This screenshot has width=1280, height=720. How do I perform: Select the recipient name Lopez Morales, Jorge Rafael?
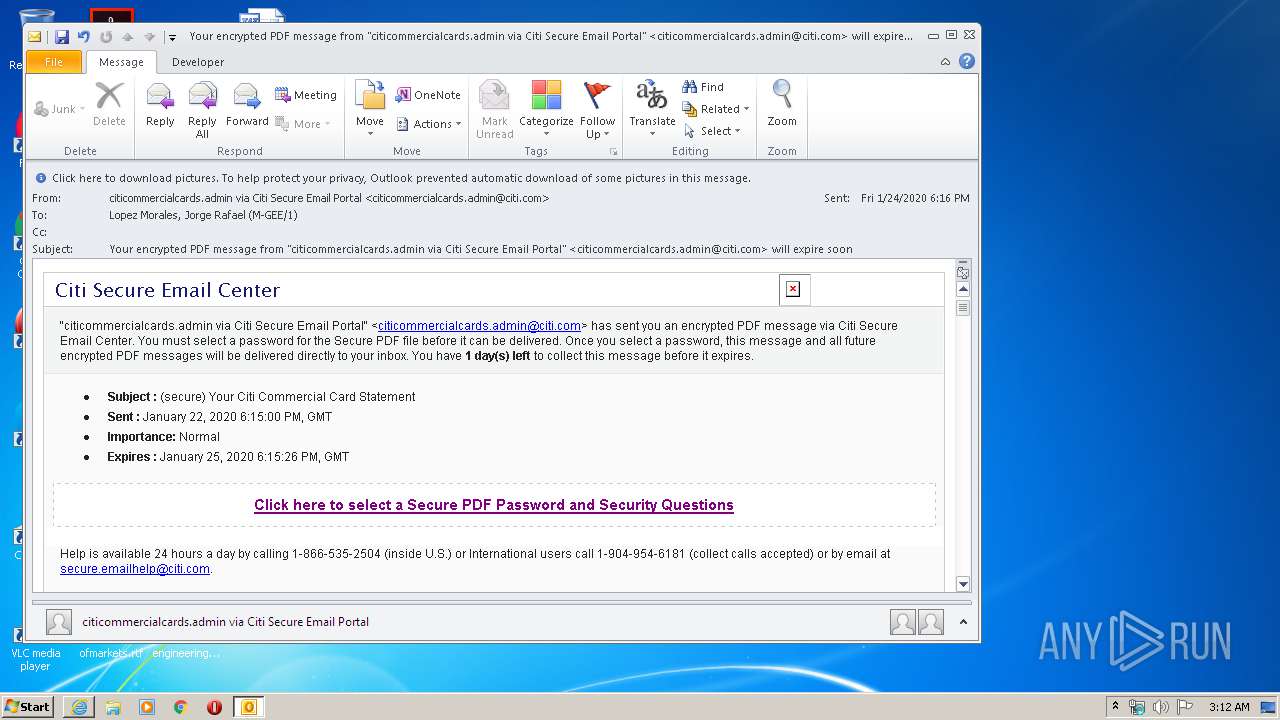203,215
